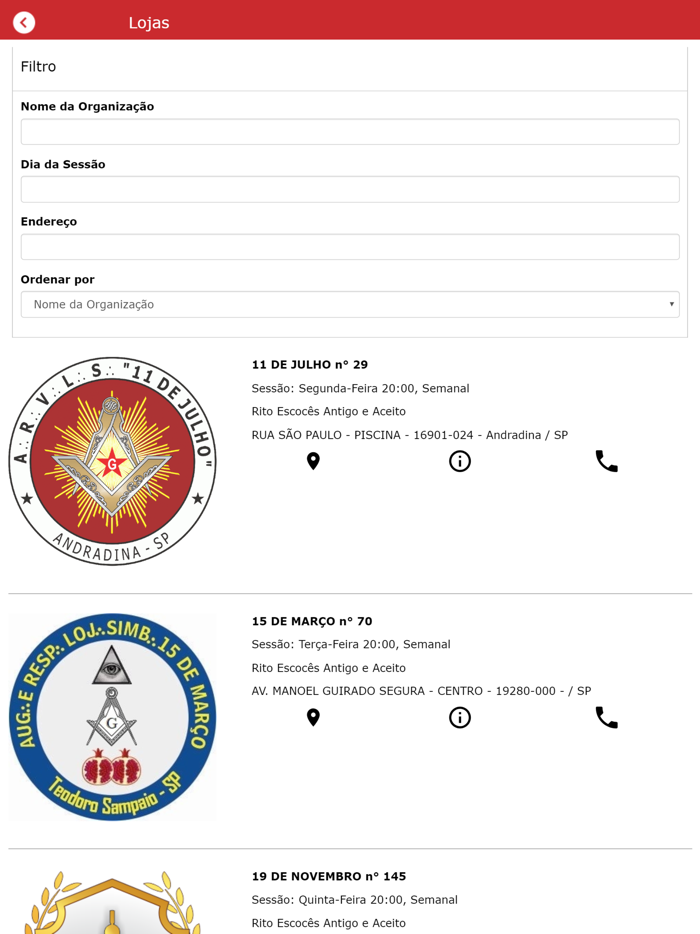Image resolution: width=700 pixels, height=934 pixels.
Task: Show info for 15 DE MARÇO nº 70
Action: pyautogui.click(x=459, y=717)
